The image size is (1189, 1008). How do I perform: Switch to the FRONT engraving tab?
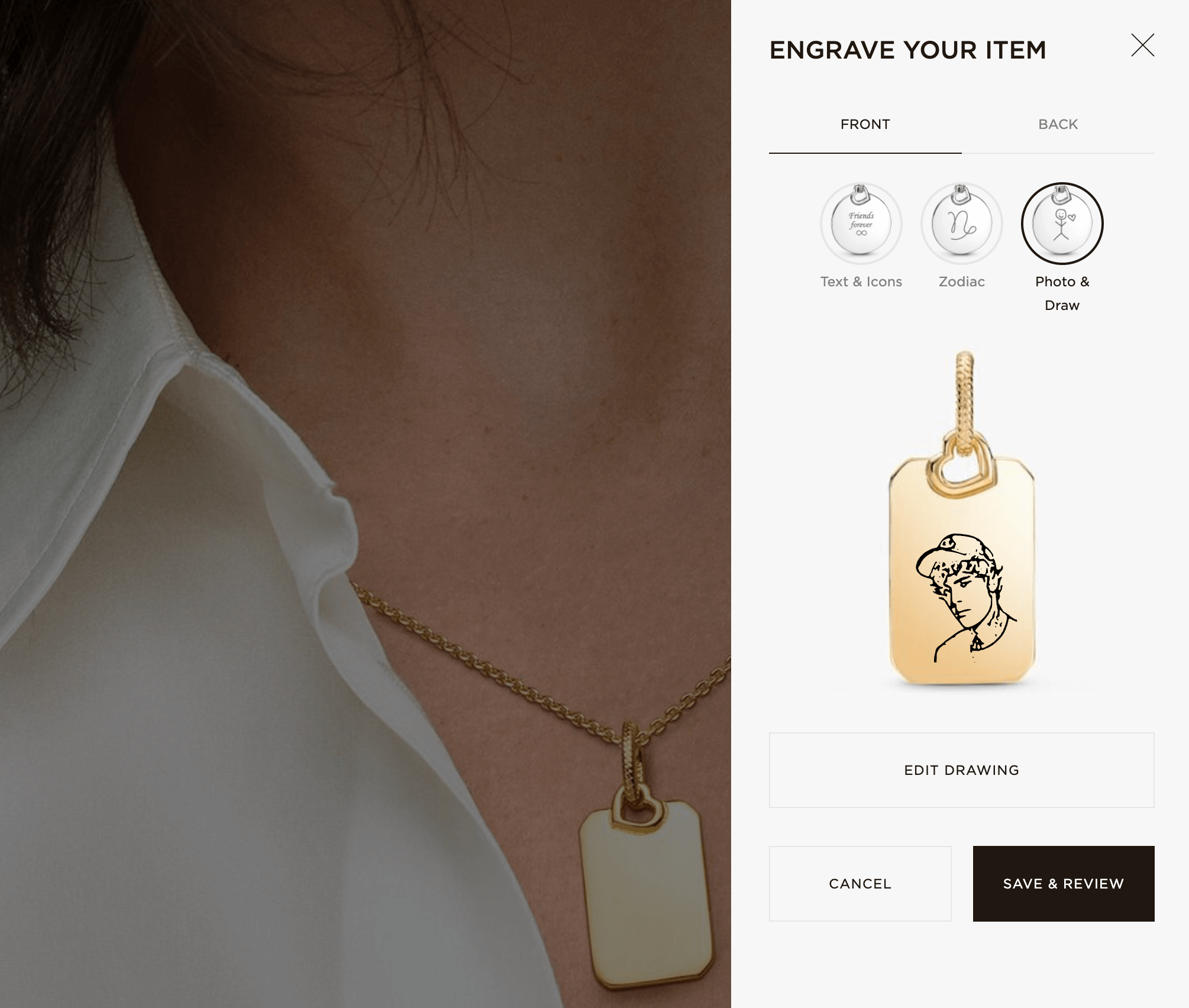coord(865,124)
